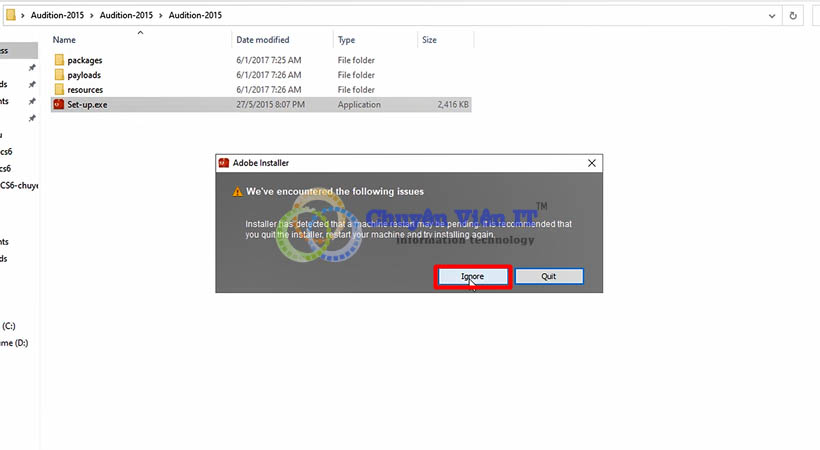Expand the address bar history dropdown
The image size is (820, 450).
[x=770, y=16]
